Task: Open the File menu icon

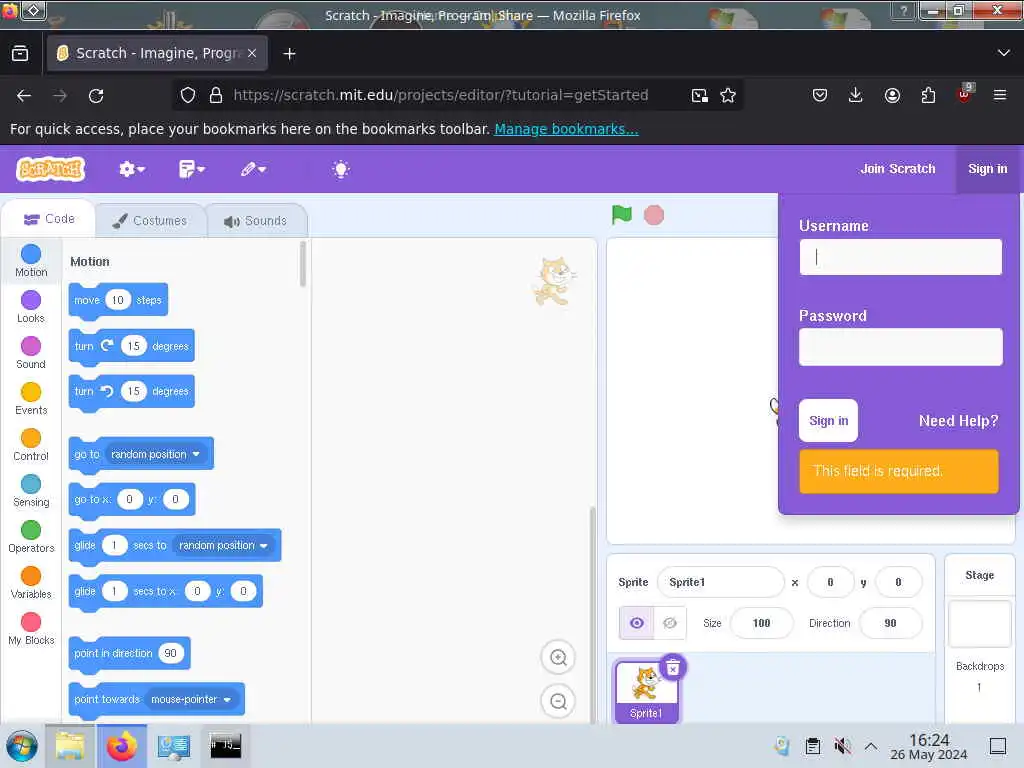Action: click(191, 169)
